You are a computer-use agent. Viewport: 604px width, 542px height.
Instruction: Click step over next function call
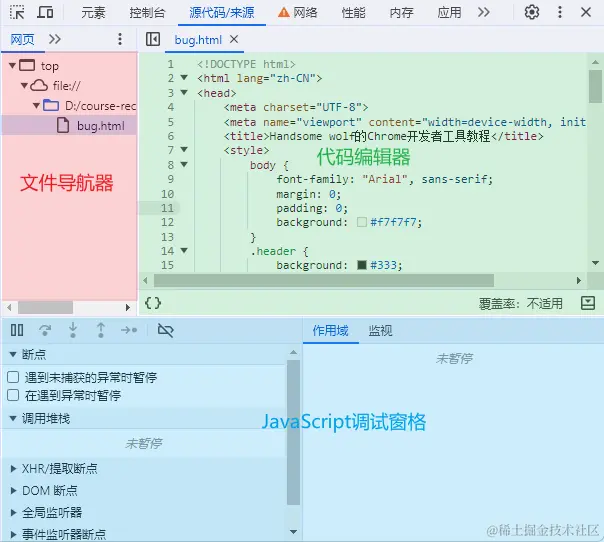click(x=45, y=330)
